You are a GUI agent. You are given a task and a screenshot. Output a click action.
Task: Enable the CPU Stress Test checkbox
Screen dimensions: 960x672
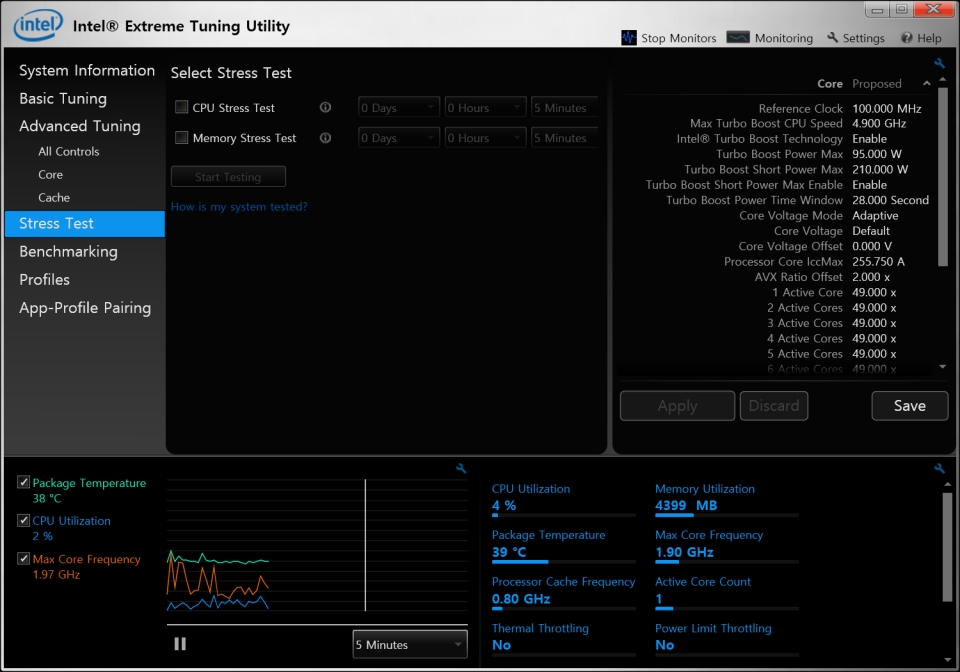click(181, 108)
